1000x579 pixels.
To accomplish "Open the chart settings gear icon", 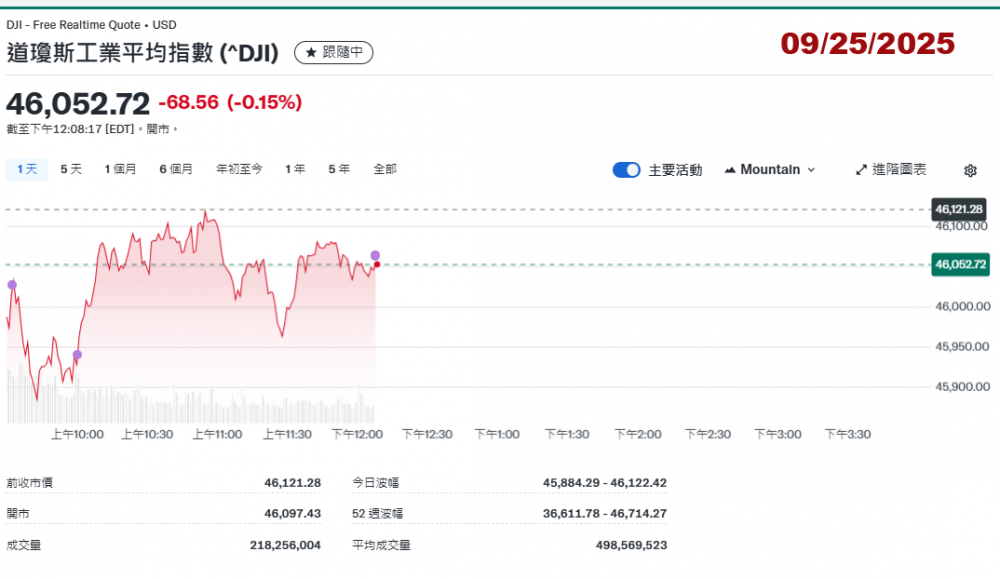I will pos(969,170).
